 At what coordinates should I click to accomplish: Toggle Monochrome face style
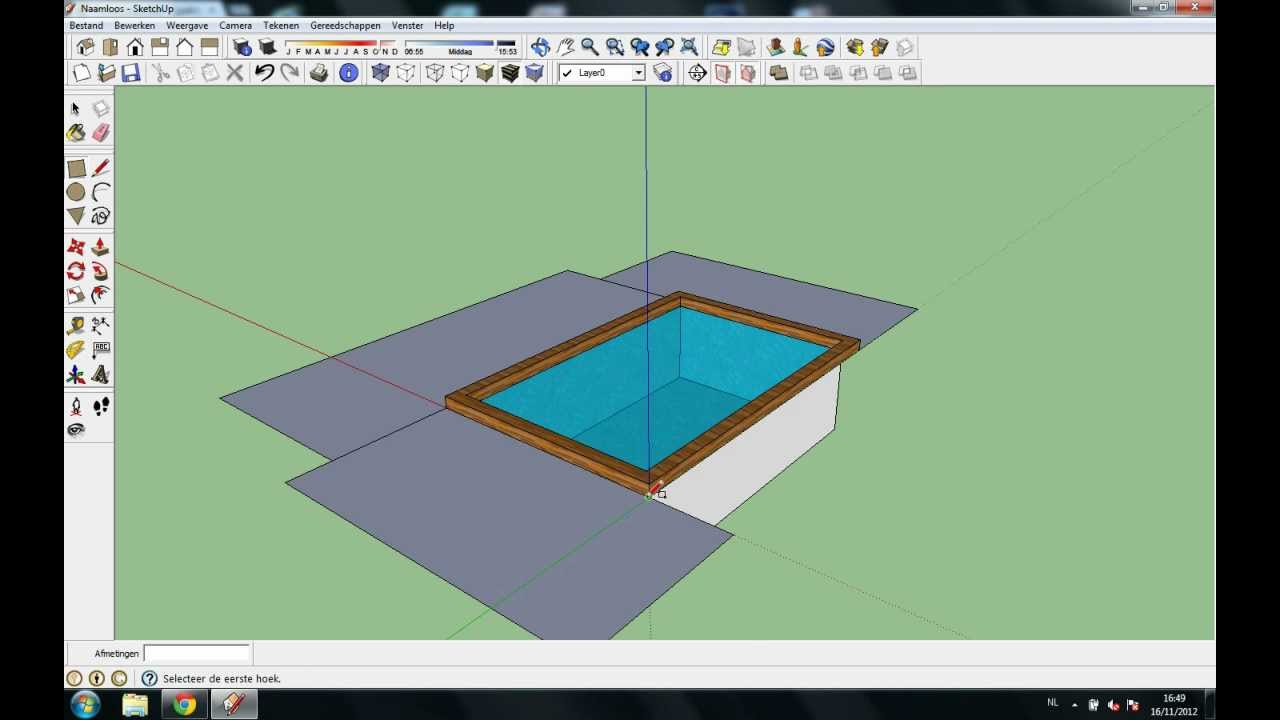tap(535, 72)
